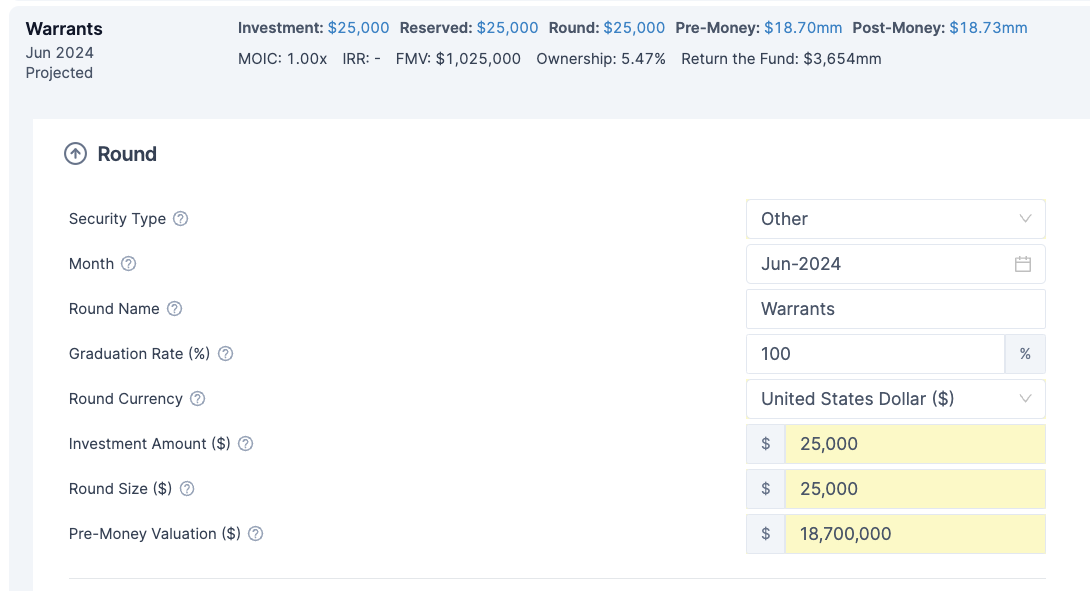Image resolution: width=1090 pixels, height=591 pixels.
Task: Open the Round Currency dropdown
Action: click(x=895, y=399)
